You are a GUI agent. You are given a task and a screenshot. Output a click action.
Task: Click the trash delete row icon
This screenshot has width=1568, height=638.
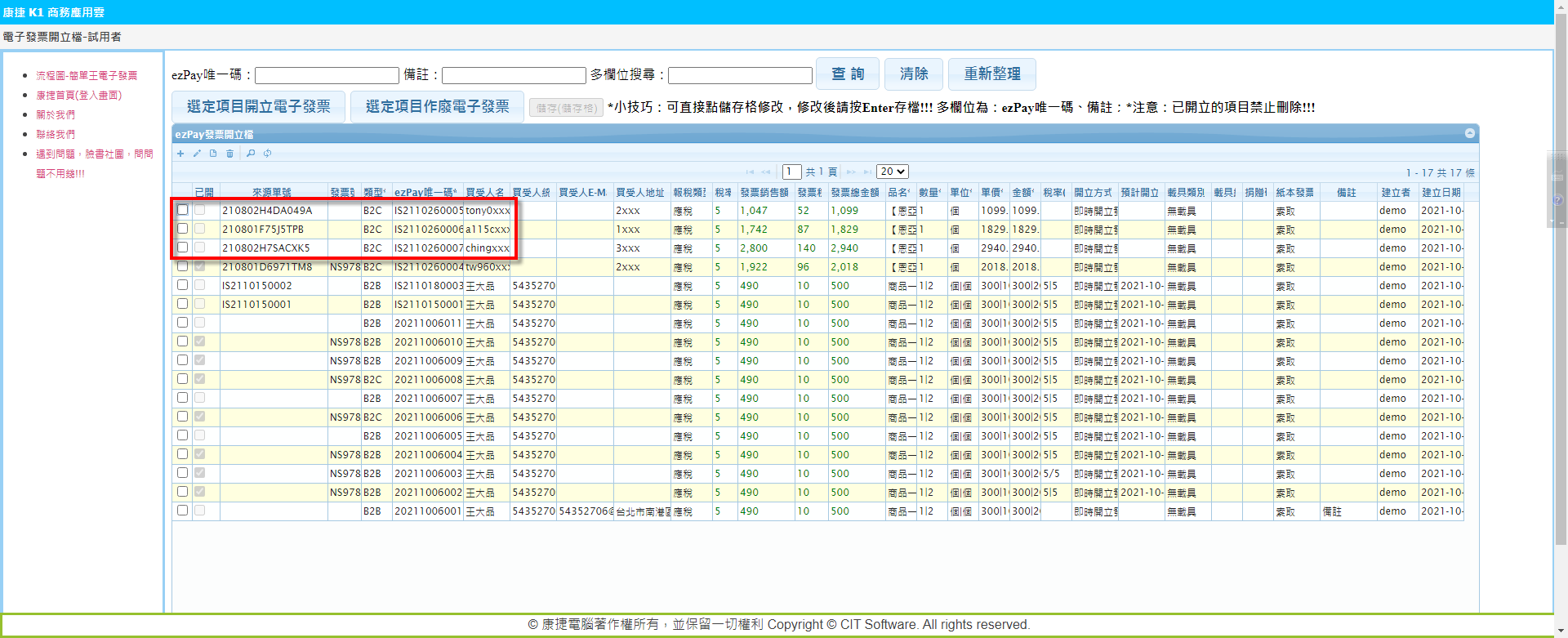click(230, 154)
